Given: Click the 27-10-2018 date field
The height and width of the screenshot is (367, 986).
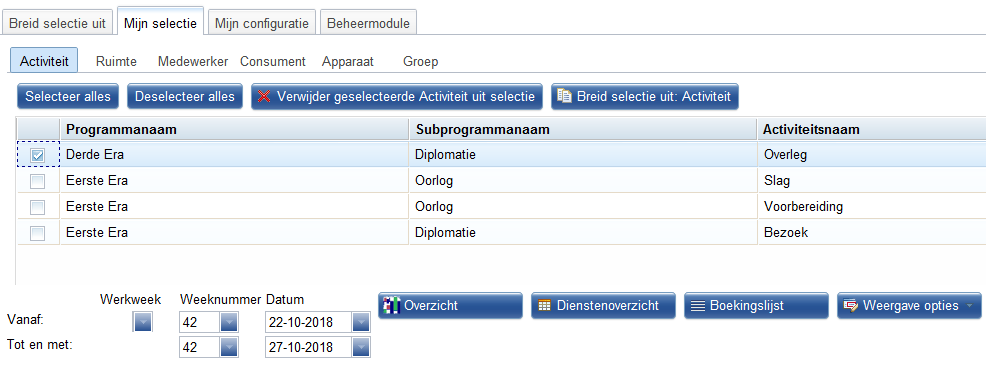Looking at the screenshot, I should pos(309,347).
